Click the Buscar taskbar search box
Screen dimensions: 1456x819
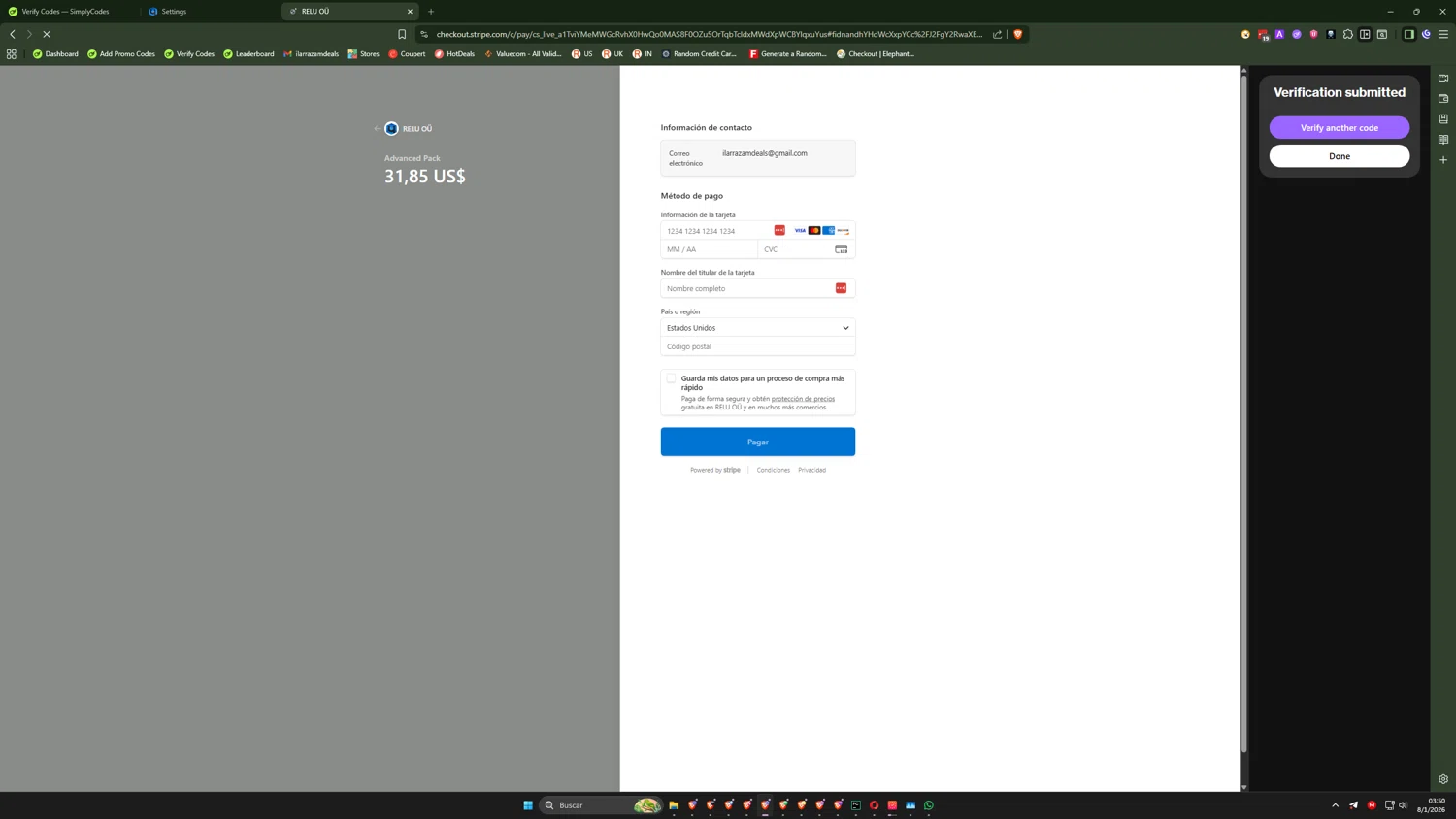[x=600, y=805]
